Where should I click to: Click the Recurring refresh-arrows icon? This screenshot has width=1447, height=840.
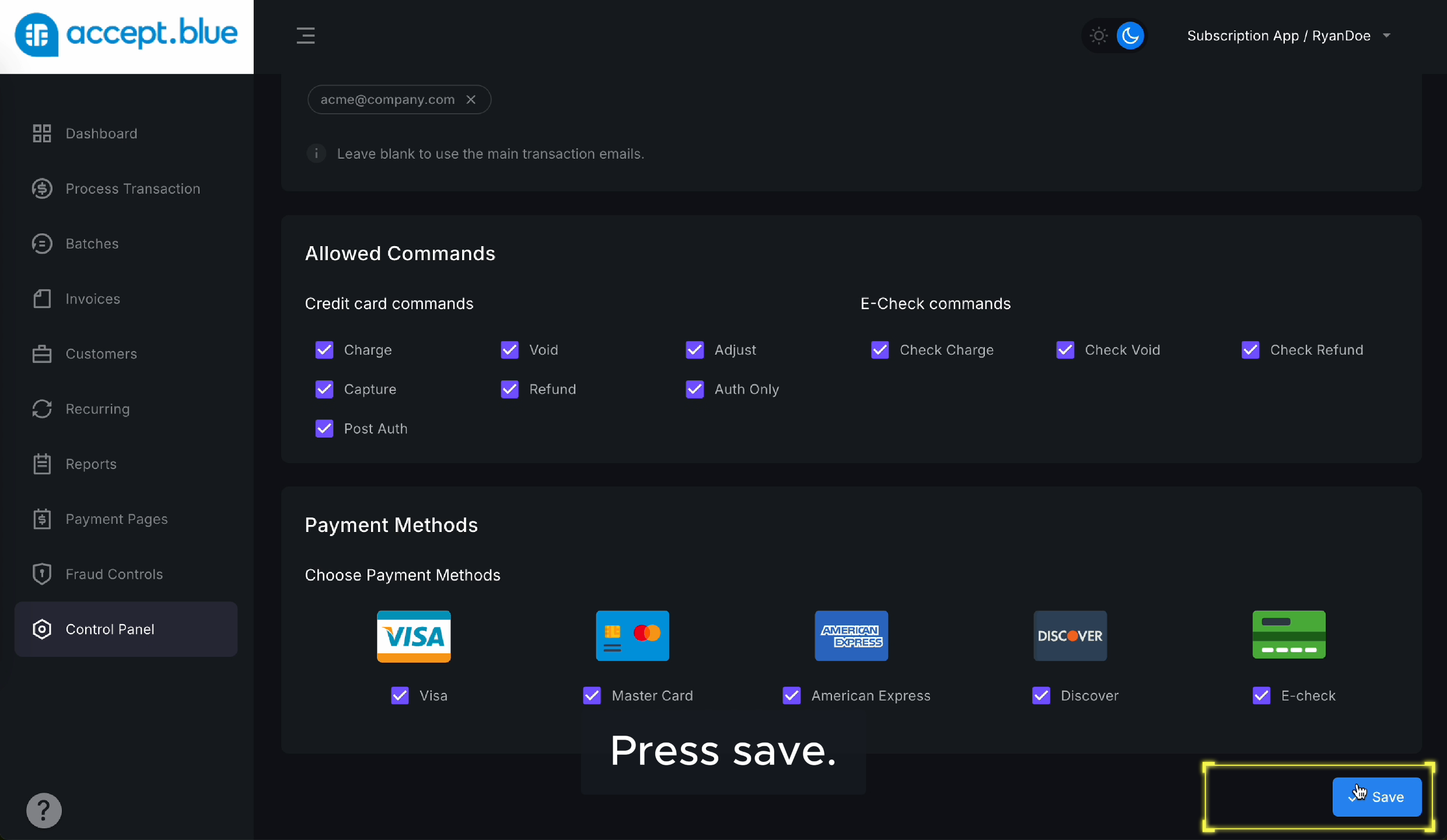(x=41, y=409)
